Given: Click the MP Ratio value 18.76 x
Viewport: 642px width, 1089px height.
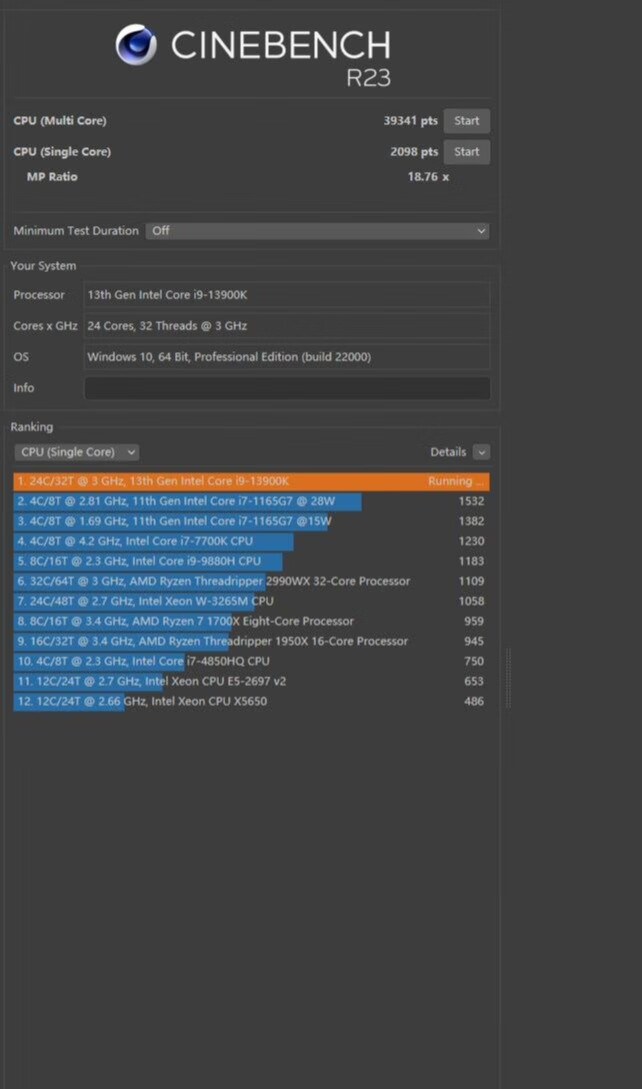Looking at the screenshot, I should click(428, 177).
